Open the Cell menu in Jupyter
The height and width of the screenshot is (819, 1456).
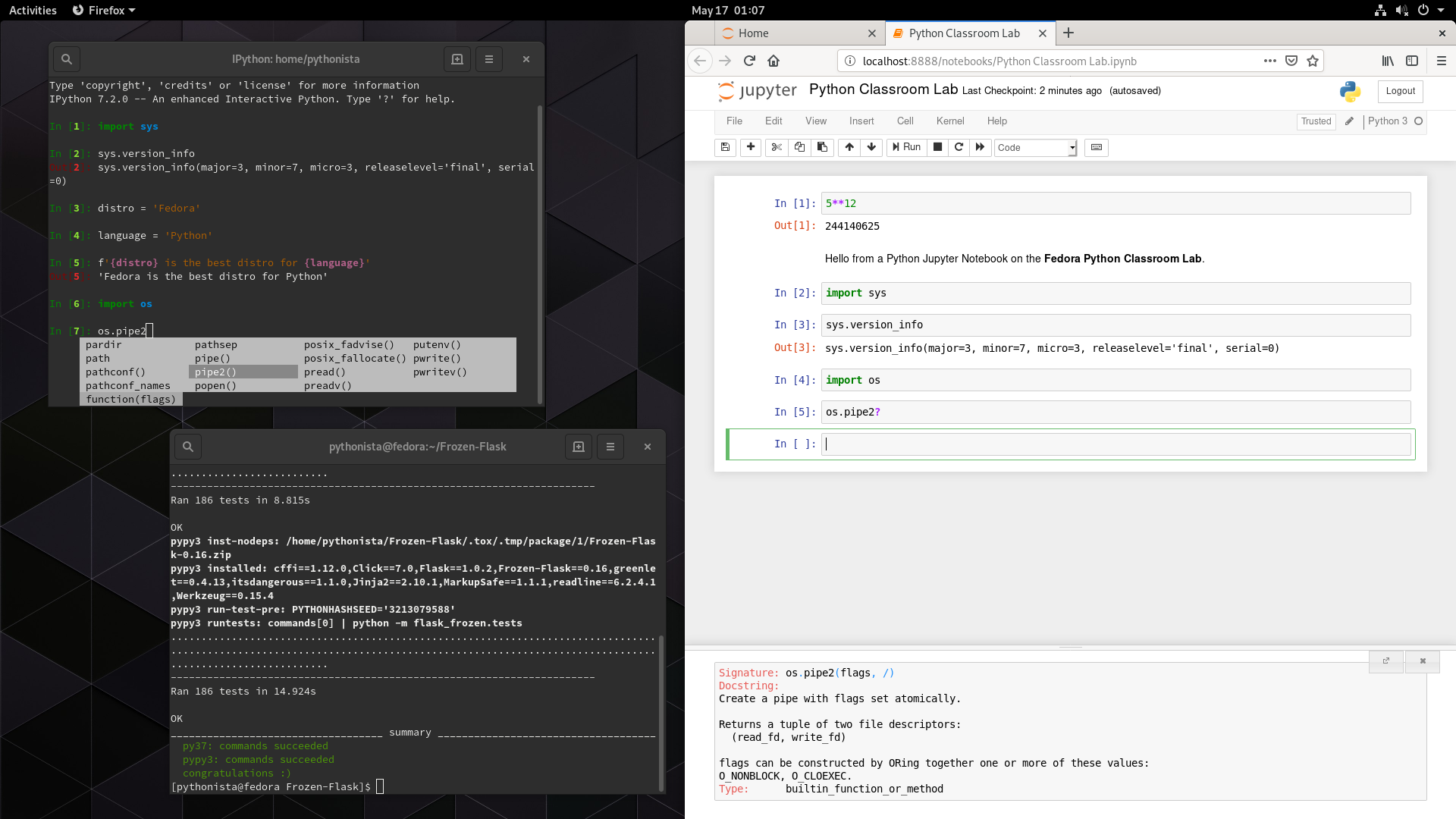905,121
